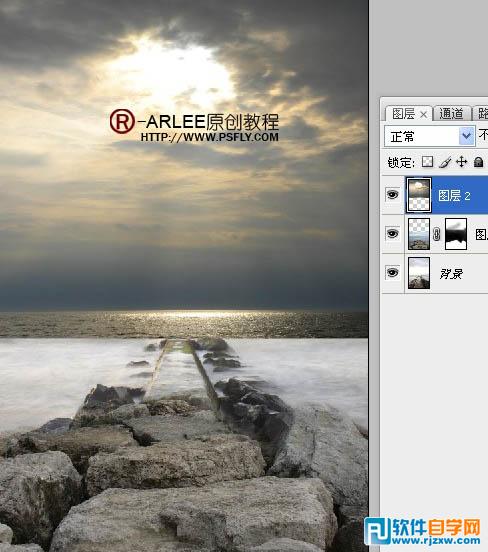
Task: Open the 正常 blend mode dropdown
Action: (430, 136)
